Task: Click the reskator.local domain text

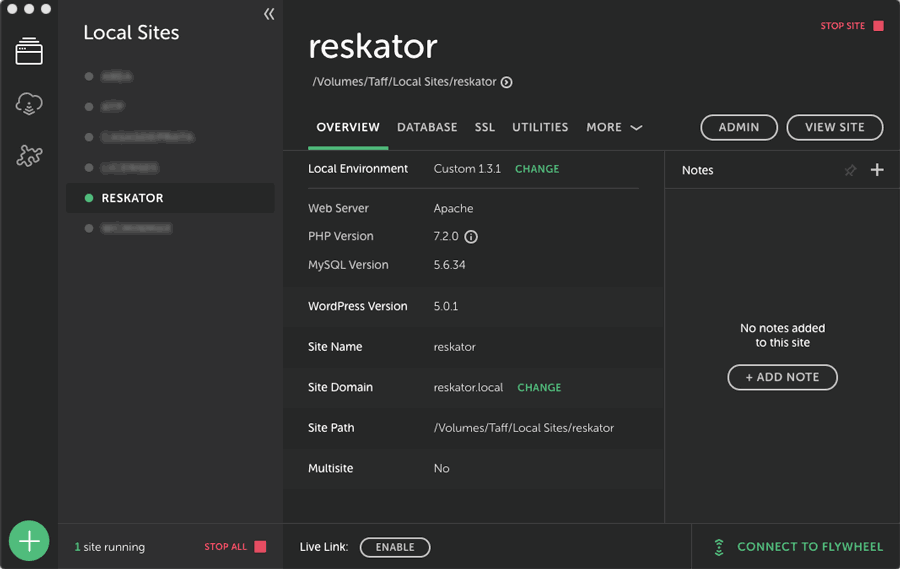Action: pyautogui.click(x=468, y=388)
